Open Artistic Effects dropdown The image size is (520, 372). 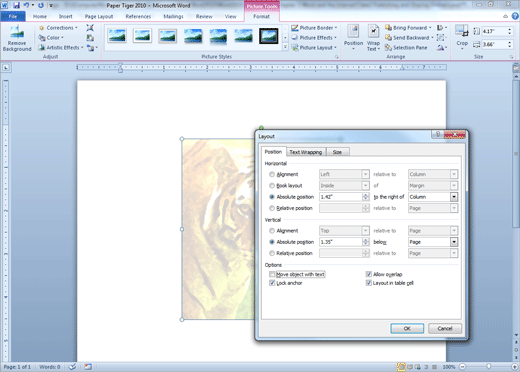[x=61, y=48]
